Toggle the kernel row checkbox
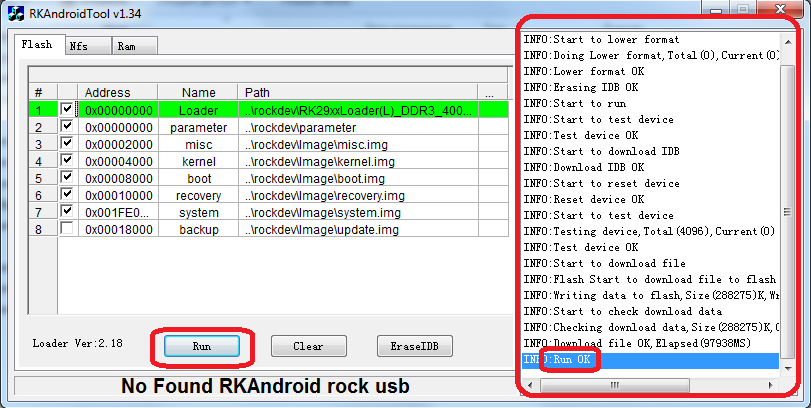 click(67, 160)
